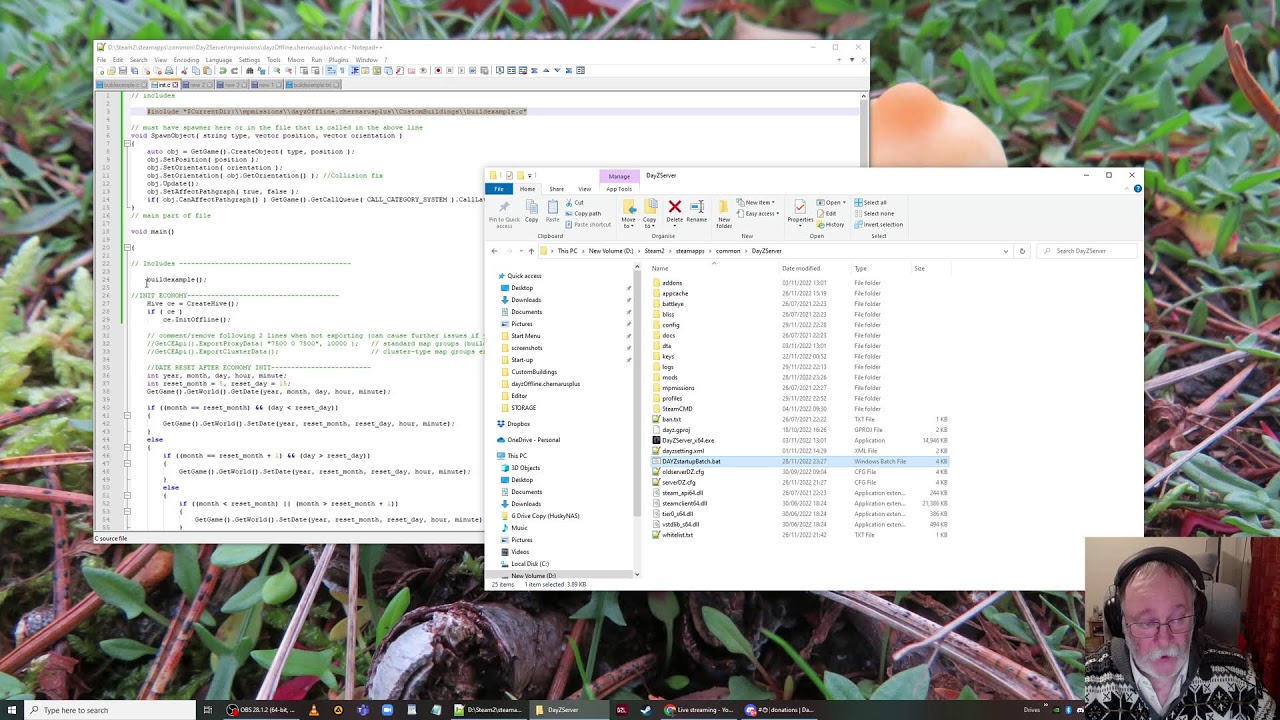Viewport: 1280px width, 720px height.
Task: Click the OBS icon on the taskbar
Action: tap(233, 710)
